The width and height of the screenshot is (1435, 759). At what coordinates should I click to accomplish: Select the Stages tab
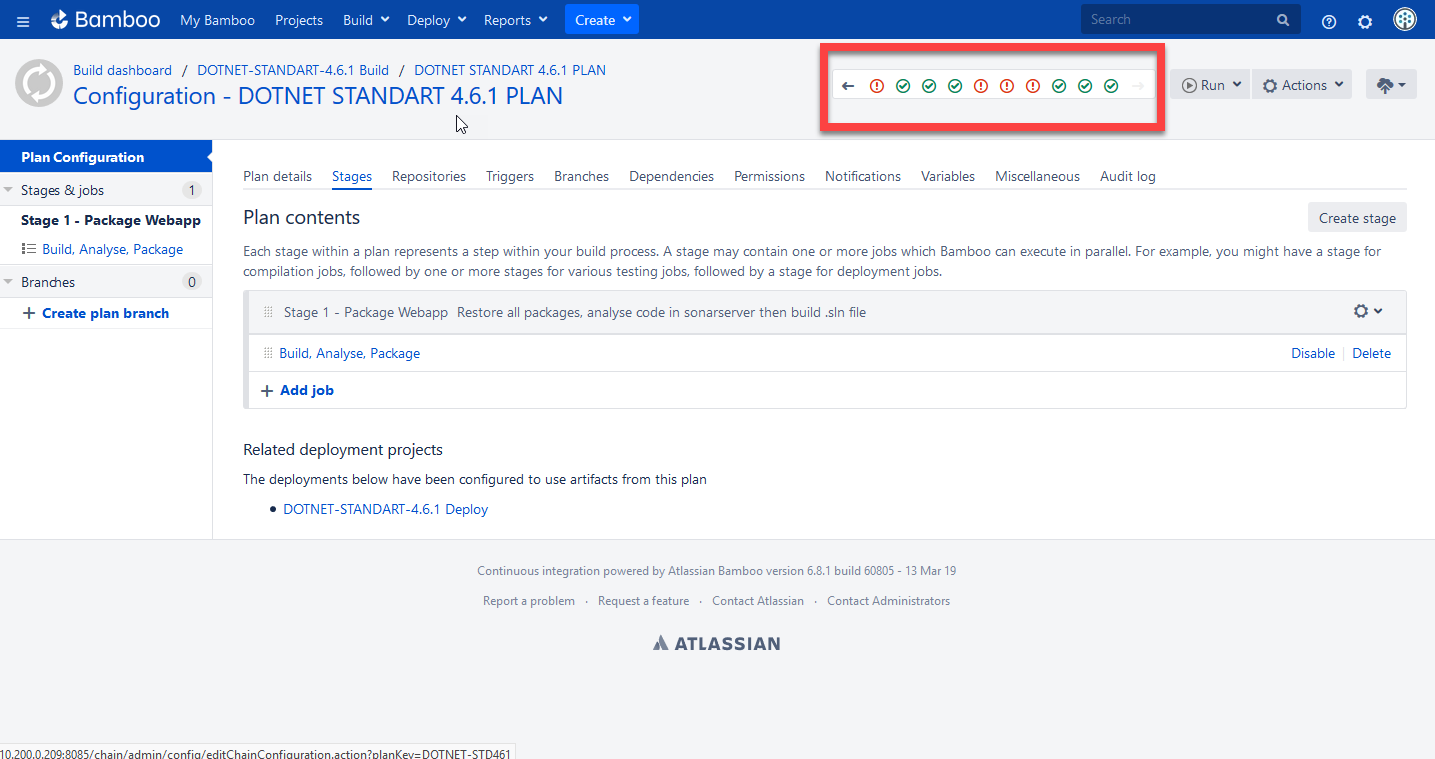(x=352, y=177)
